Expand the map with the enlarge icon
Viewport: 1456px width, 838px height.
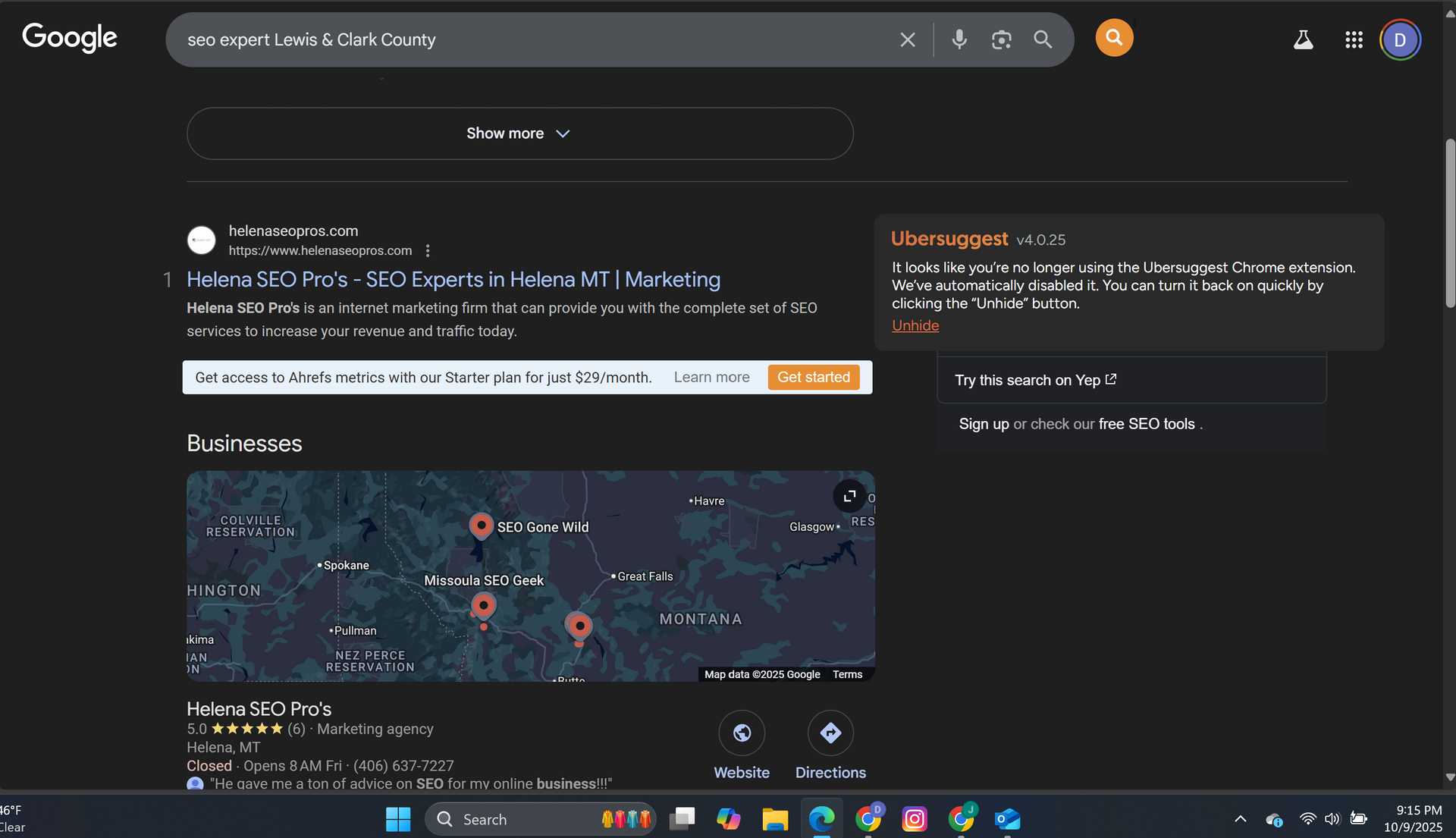(849, 496)
